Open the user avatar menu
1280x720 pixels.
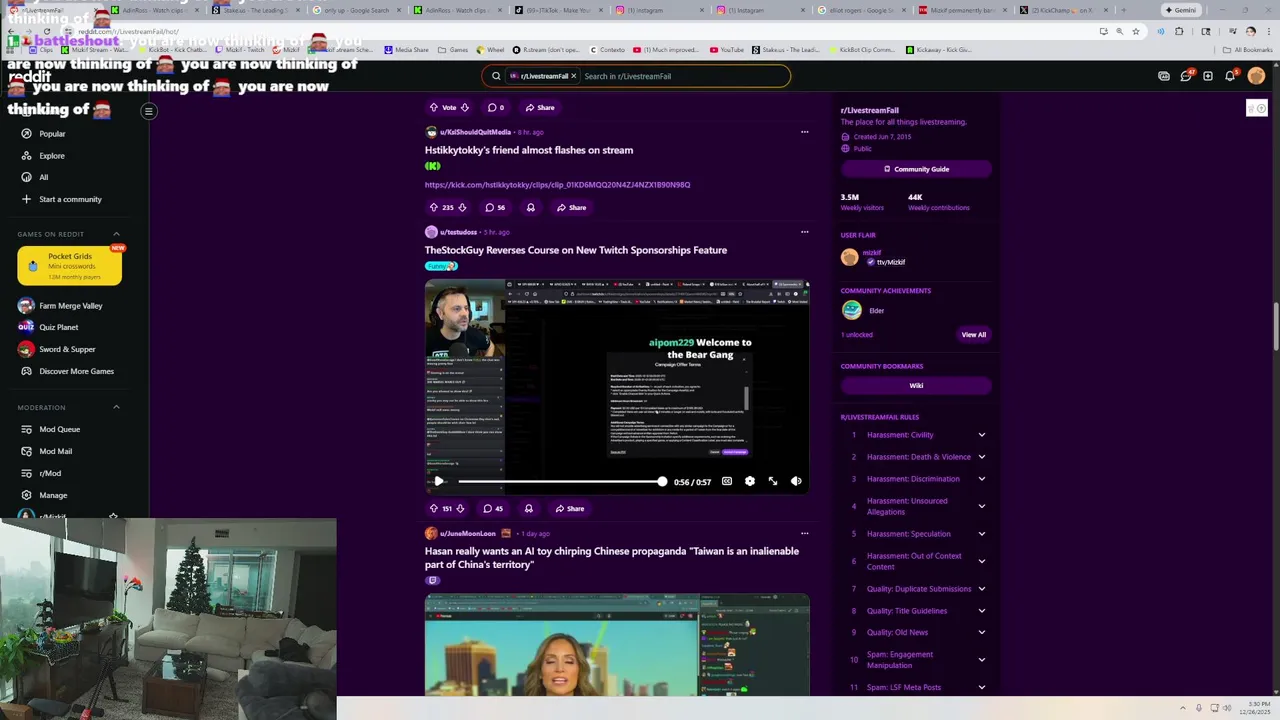1256,76
